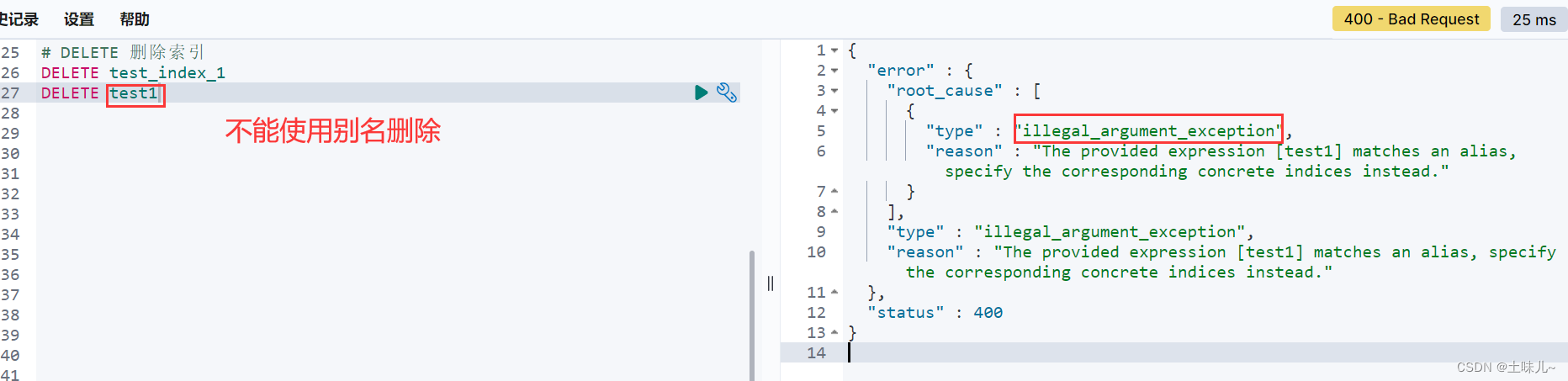Click the status value 400 on line 12
This screenshot has width=1568, height=381.
click(988, 313)
